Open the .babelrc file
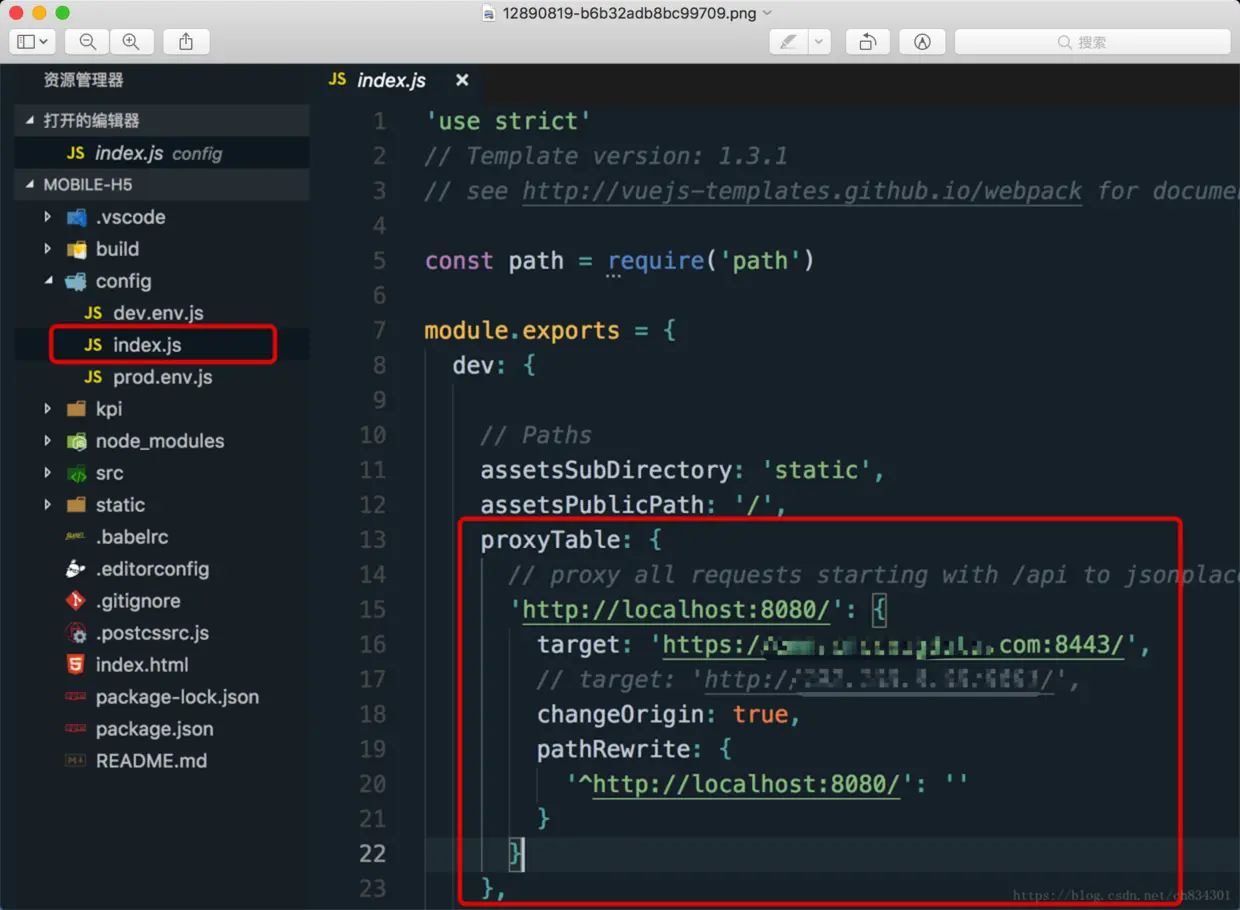The width and height of the screenshot is (1240, 910). [132, 537]
